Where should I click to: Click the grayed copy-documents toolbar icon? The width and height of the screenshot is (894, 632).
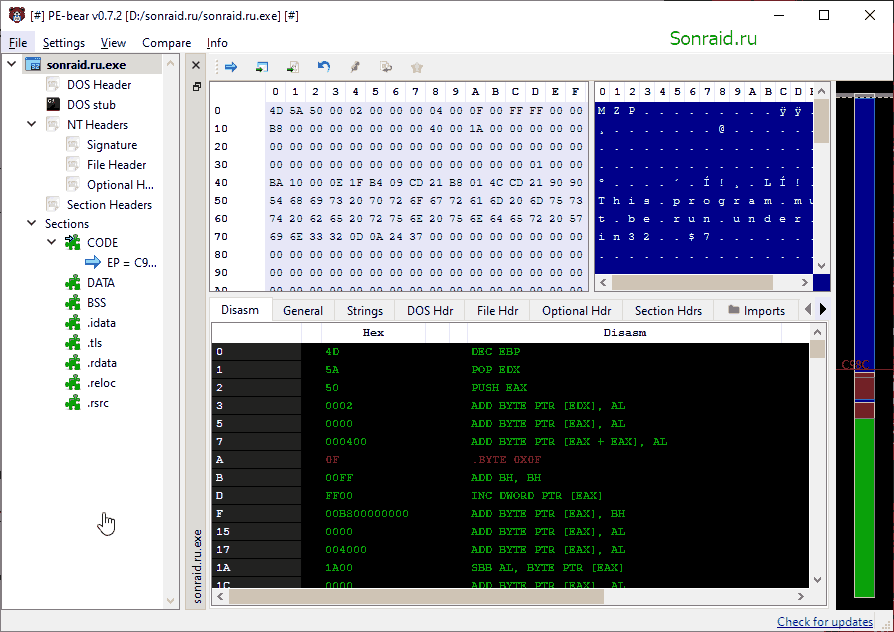click(386, 67)
